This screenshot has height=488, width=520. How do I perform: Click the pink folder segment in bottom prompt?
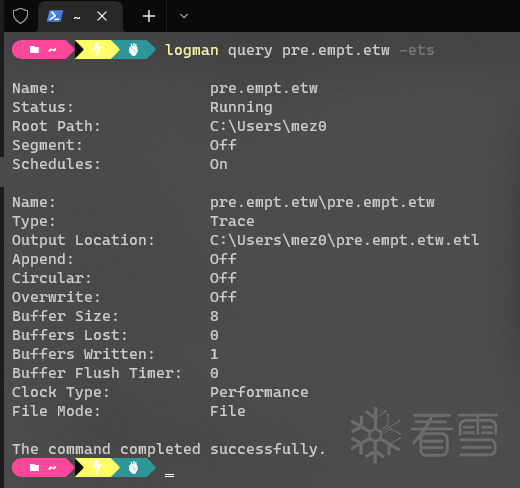[42, 468]
